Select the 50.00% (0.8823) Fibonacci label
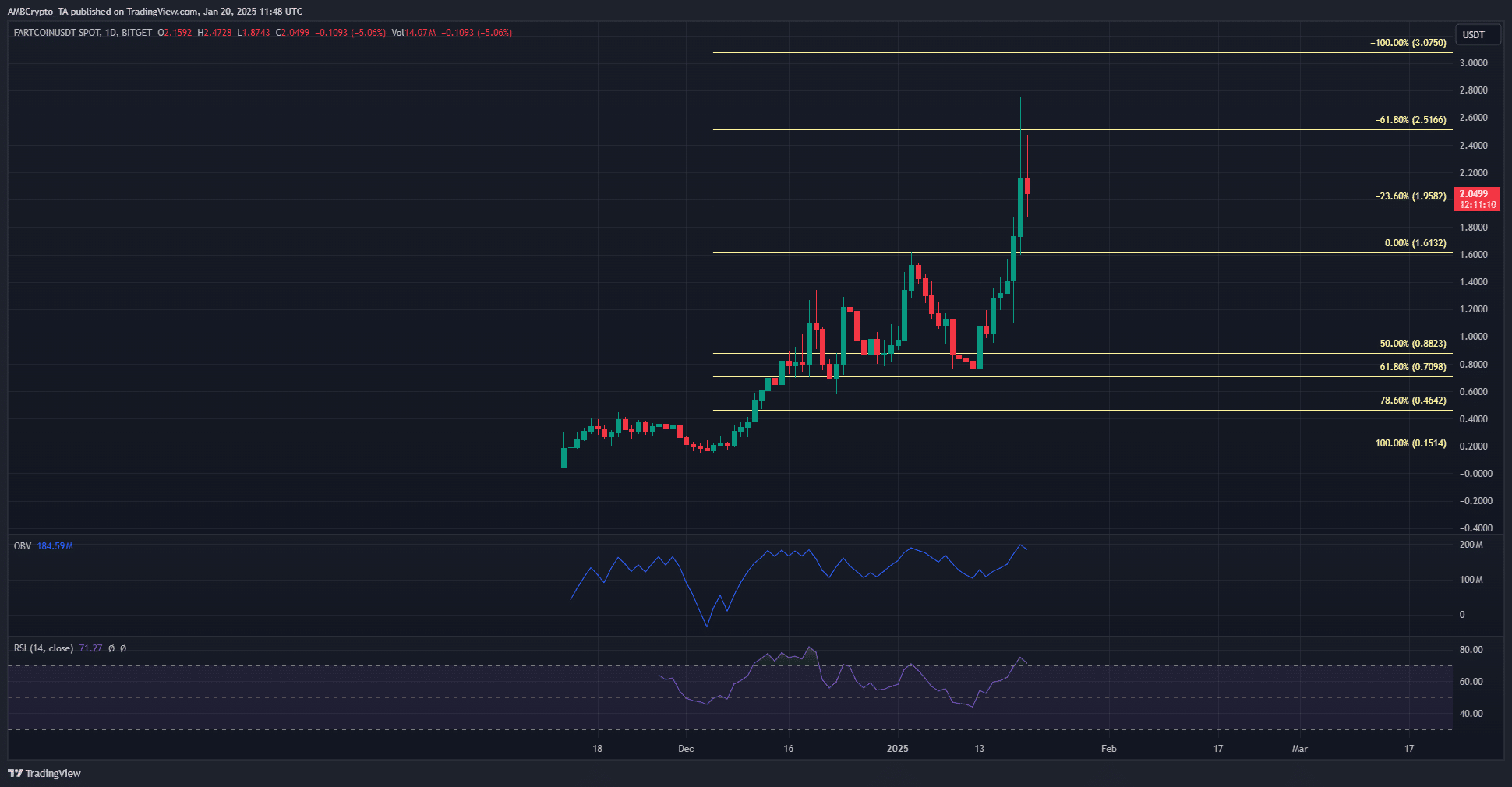The width and height of the screenshot is (1512, 787). (x=1412, y=344)
